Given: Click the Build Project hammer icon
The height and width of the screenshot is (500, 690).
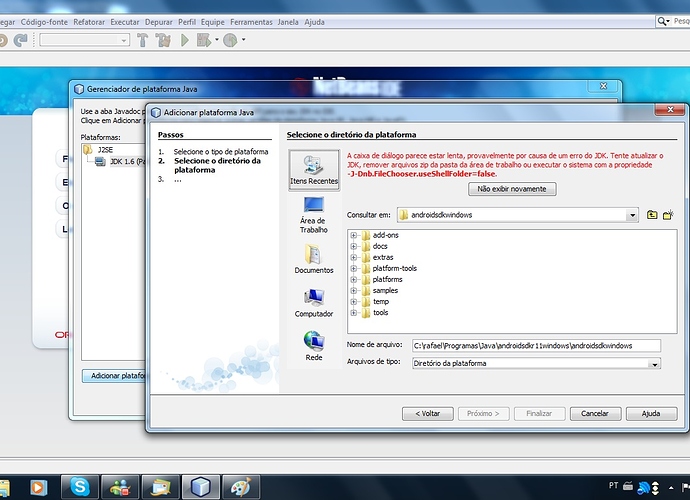Looking at the screenshot, I should click(x=142, y=40).
